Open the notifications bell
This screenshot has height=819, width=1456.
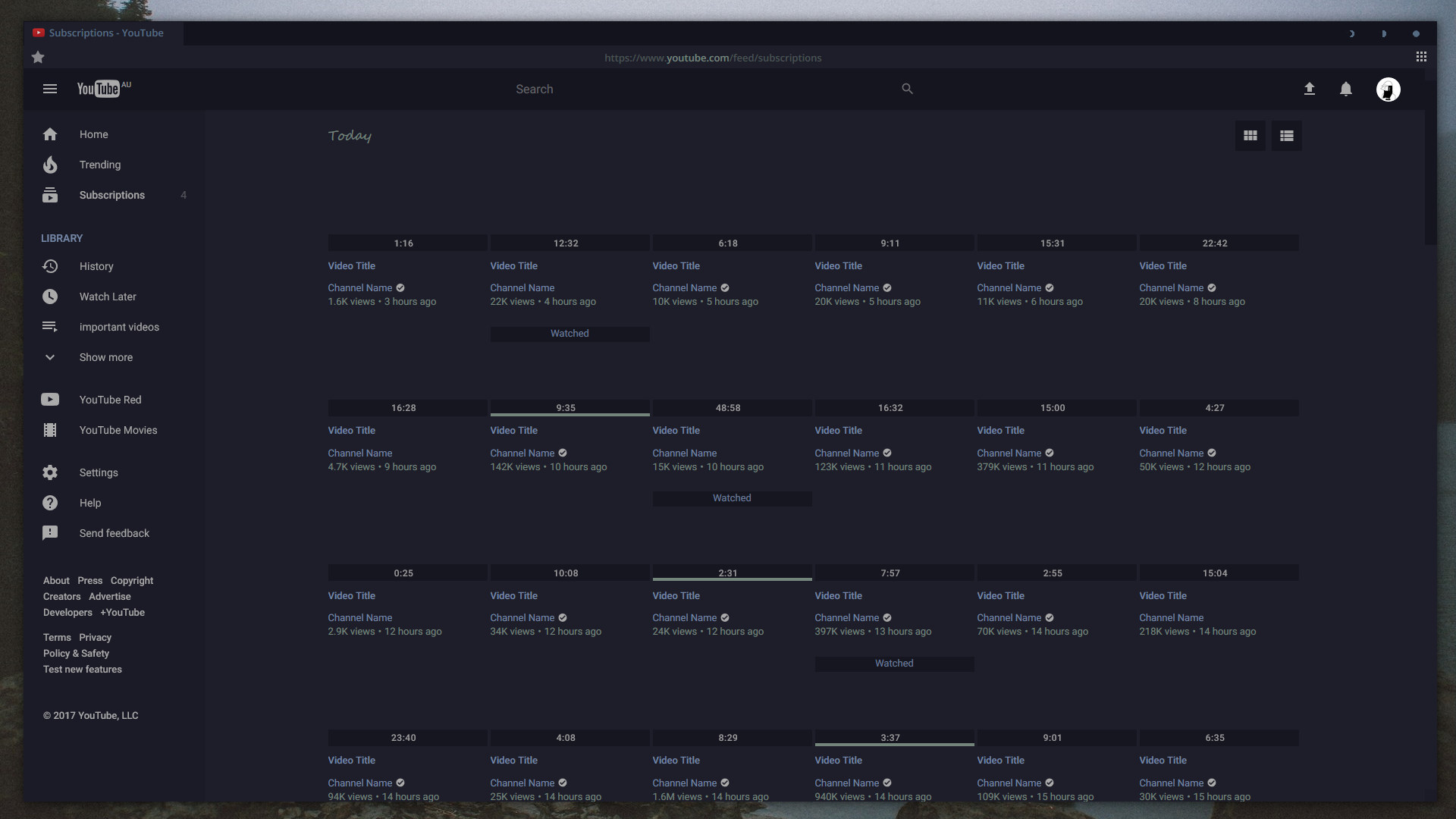tap(1346, 89)
